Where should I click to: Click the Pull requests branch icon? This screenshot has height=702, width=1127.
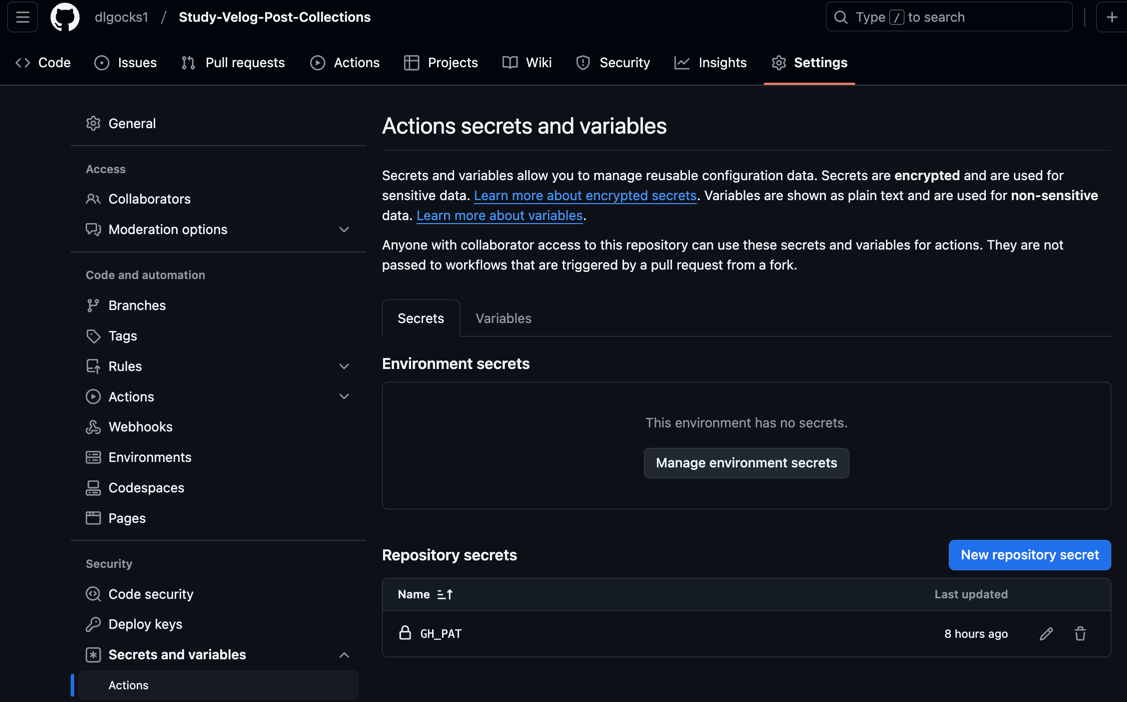[x=188, y=63]
